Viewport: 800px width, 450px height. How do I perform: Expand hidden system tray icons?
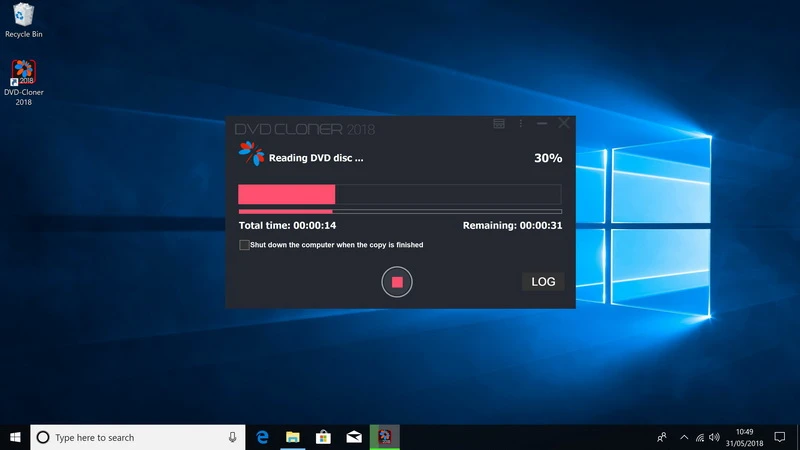[x=684, y=437]
